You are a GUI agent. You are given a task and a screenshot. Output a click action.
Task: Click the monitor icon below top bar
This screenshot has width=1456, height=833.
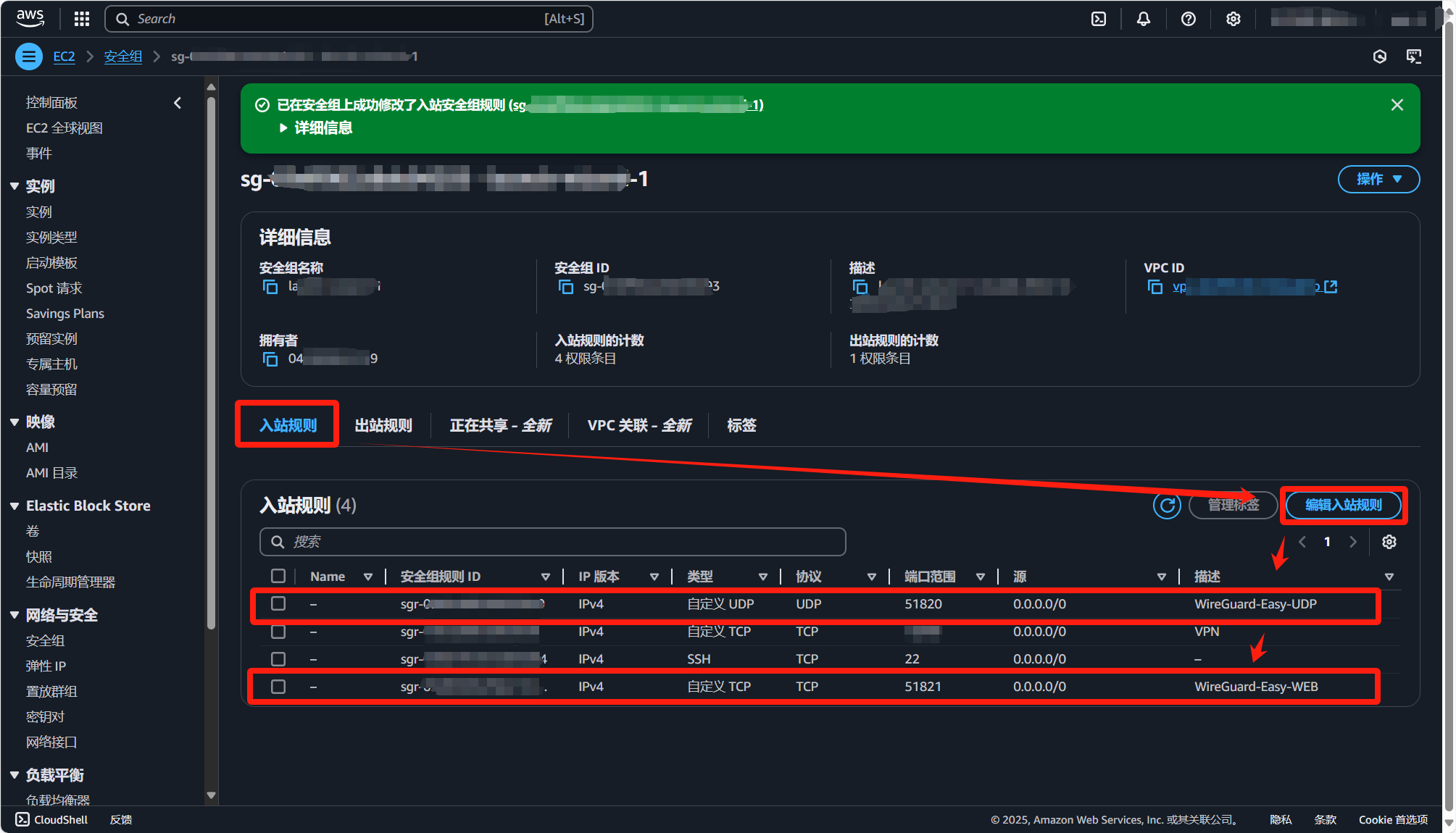[1414, 56]
